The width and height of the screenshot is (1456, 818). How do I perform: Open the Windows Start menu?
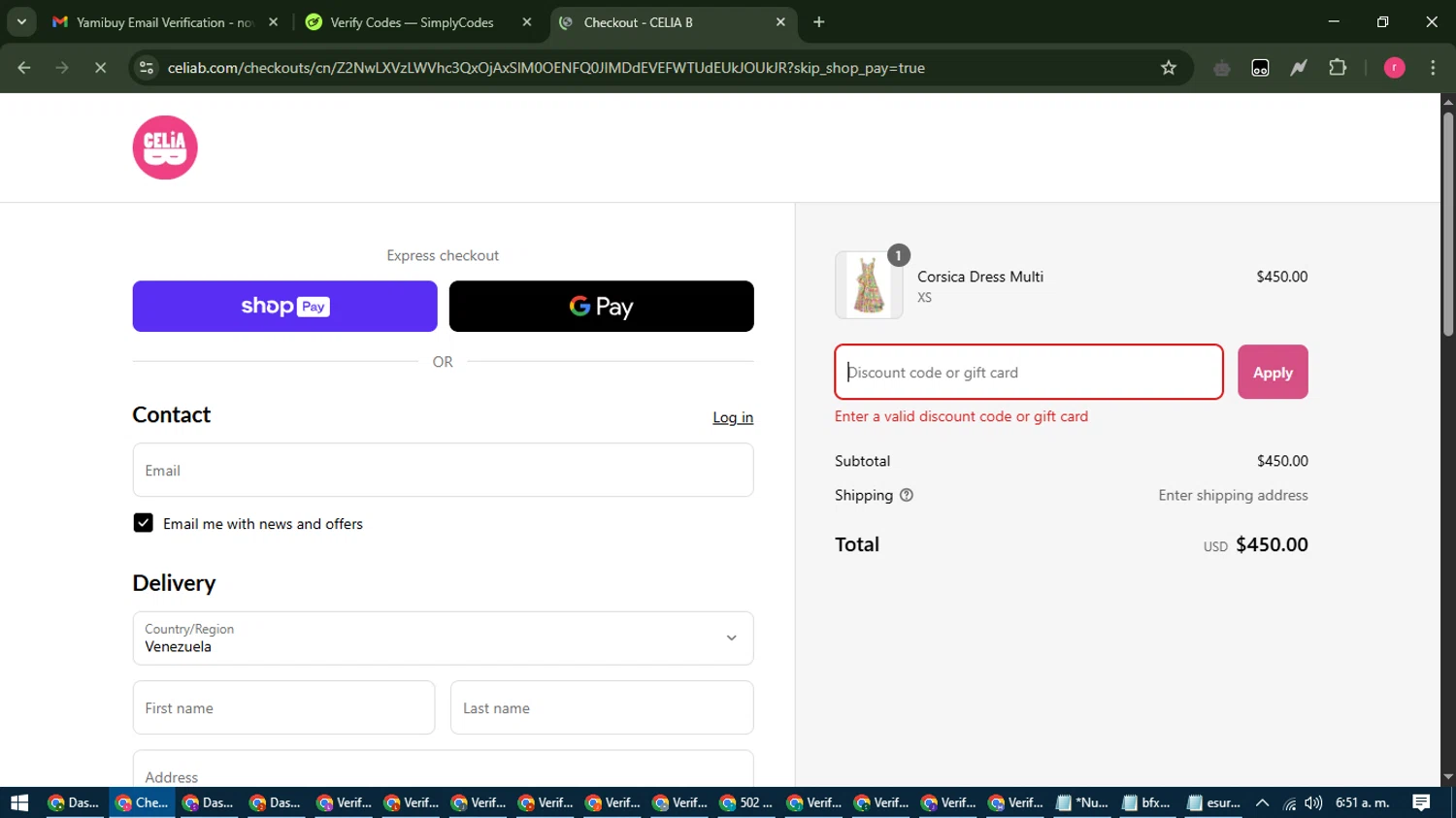(19, 802)
